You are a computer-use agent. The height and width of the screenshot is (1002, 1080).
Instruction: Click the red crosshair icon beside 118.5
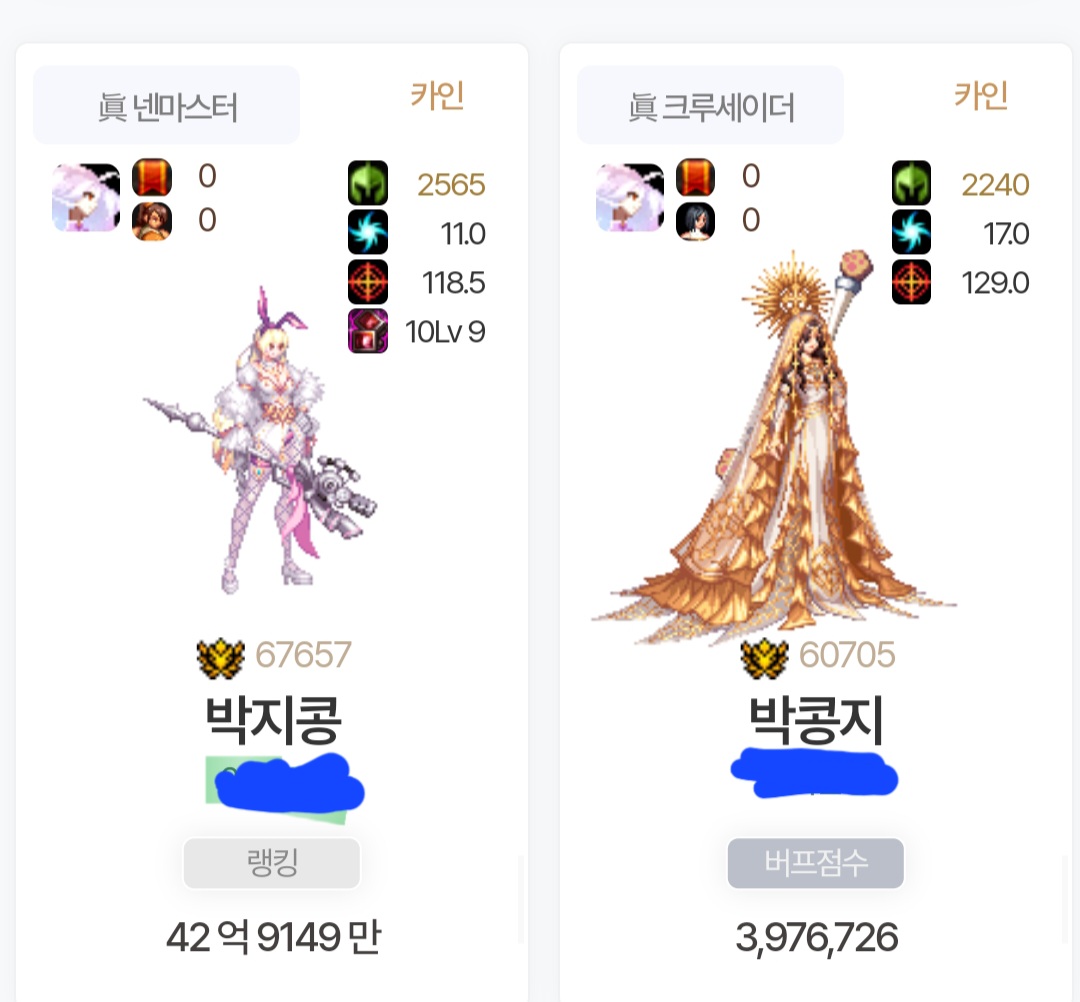(368, 282)
